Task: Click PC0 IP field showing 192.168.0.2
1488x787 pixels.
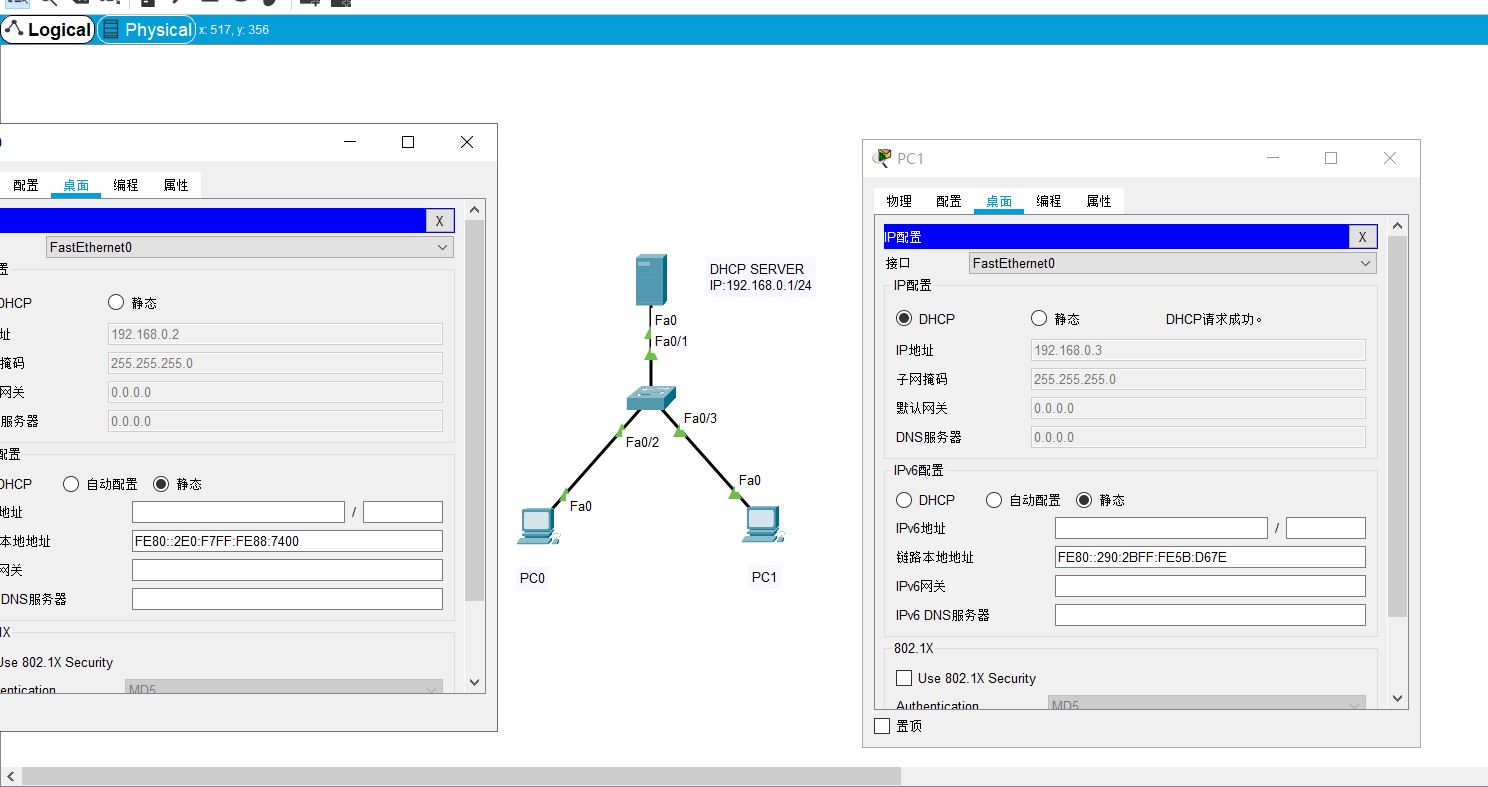Action: [275, 334]
